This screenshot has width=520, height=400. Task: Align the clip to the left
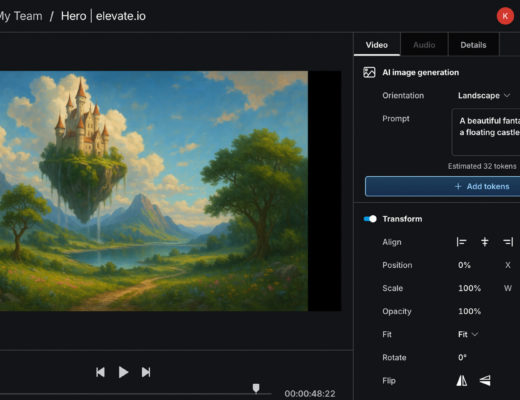[461, 242]
